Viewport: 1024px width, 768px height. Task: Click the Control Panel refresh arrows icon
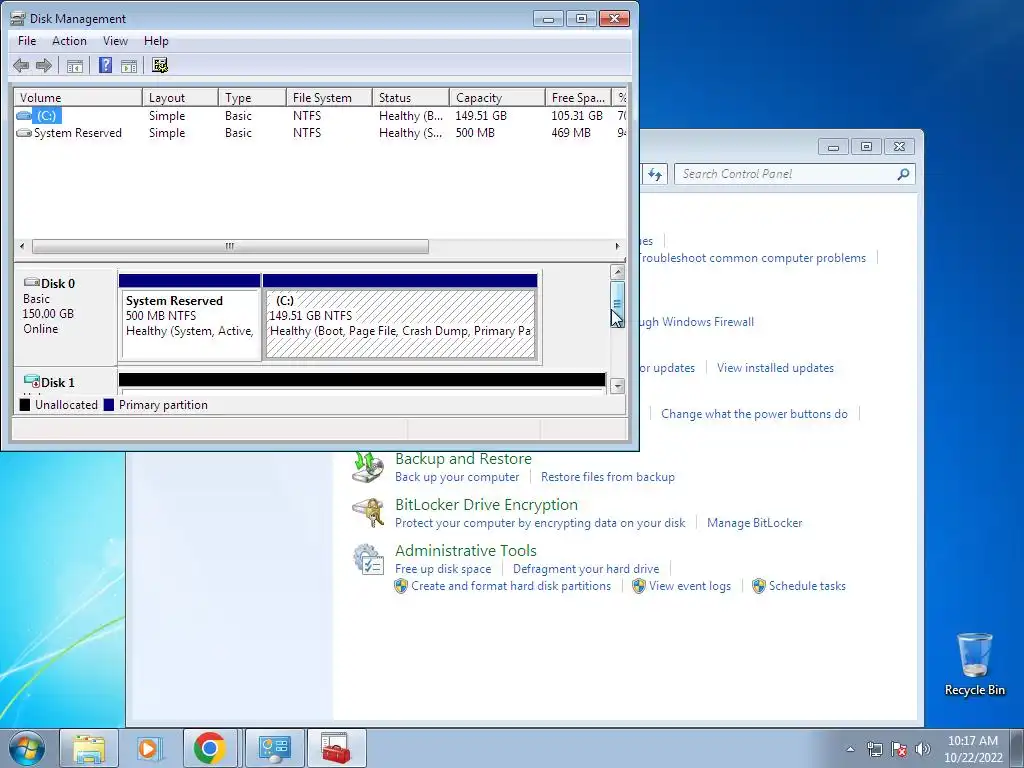655,174
